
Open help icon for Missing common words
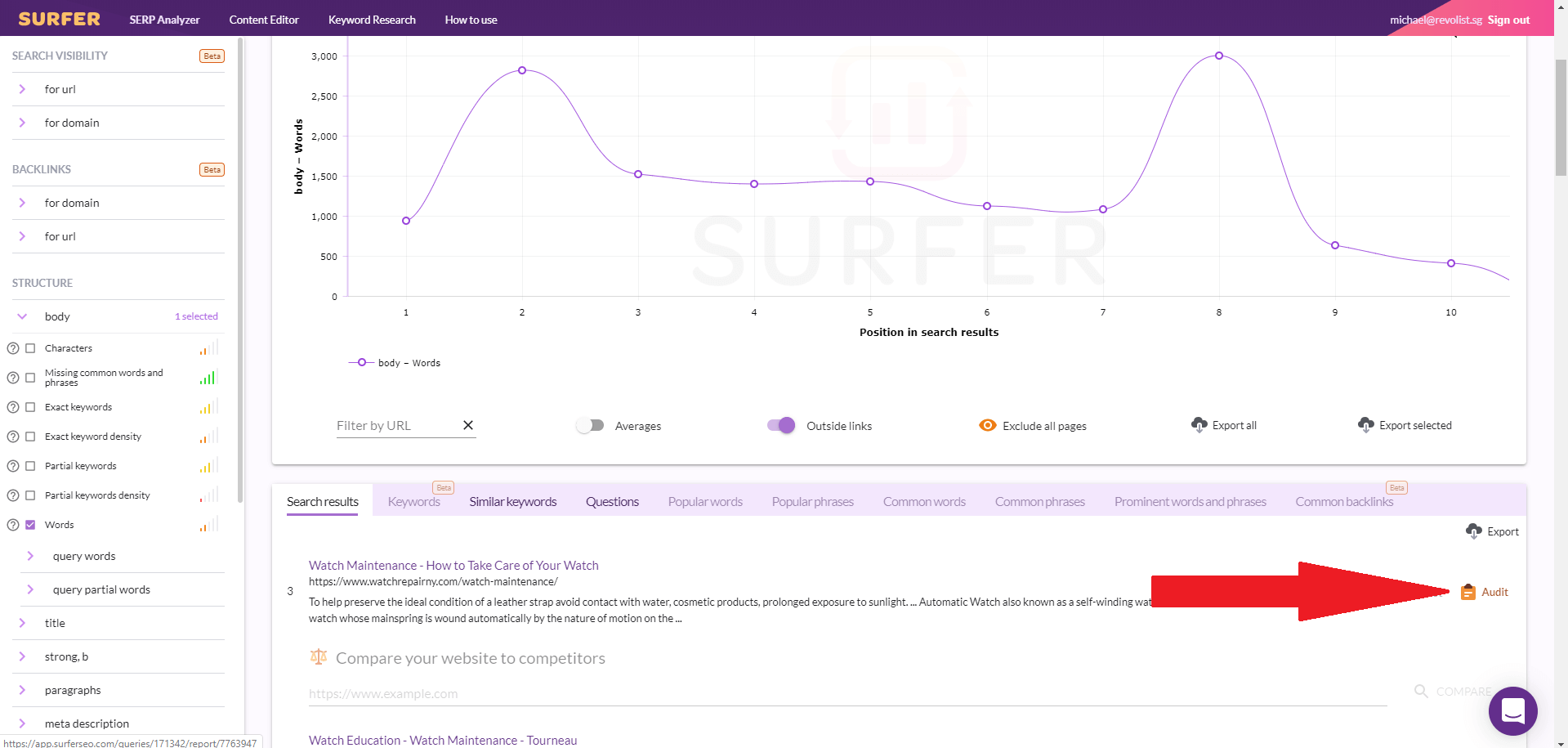point(13,378)
